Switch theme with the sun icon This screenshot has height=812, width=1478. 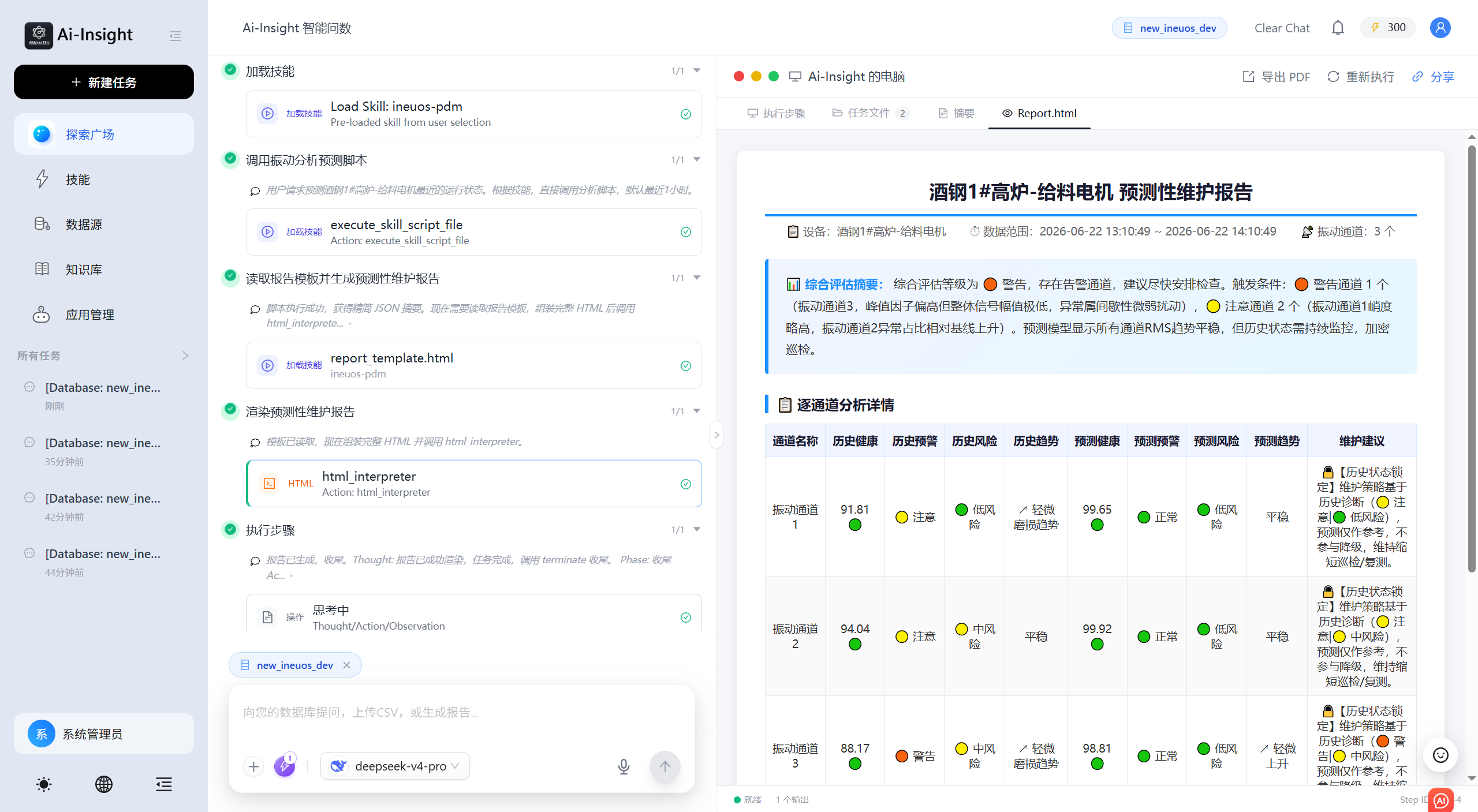pyautogui.click(x=44, y=784)
